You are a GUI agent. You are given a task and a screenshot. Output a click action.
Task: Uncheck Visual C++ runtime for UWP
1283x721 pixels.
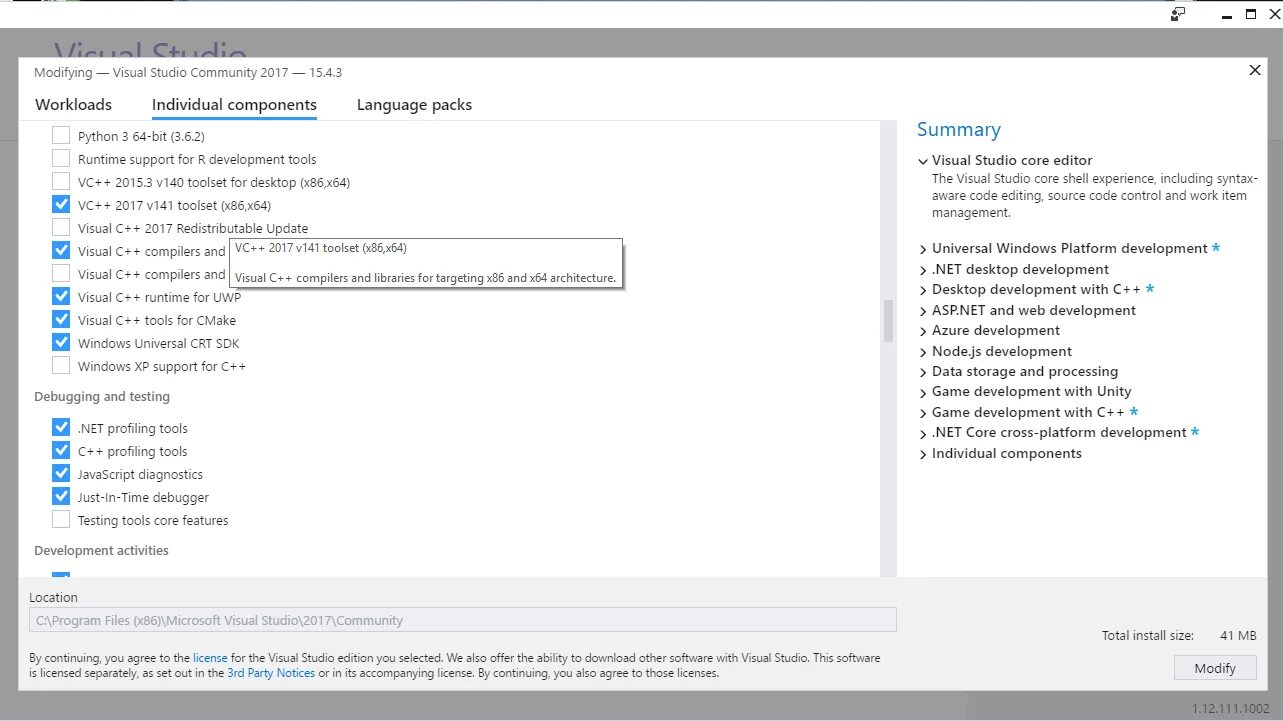(61, 297)
